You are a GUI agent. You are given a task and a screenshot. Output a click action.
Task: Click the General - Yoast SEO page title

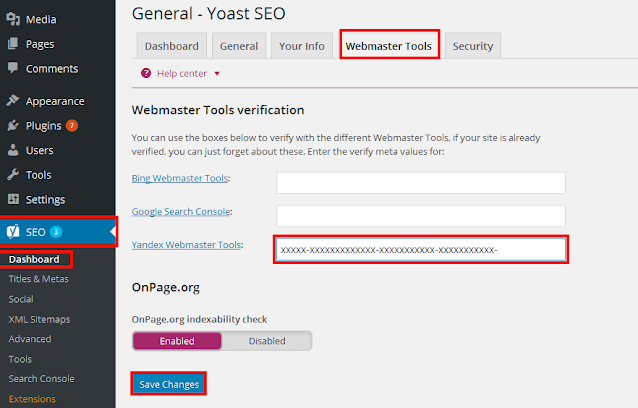click(x=209, y=13)
